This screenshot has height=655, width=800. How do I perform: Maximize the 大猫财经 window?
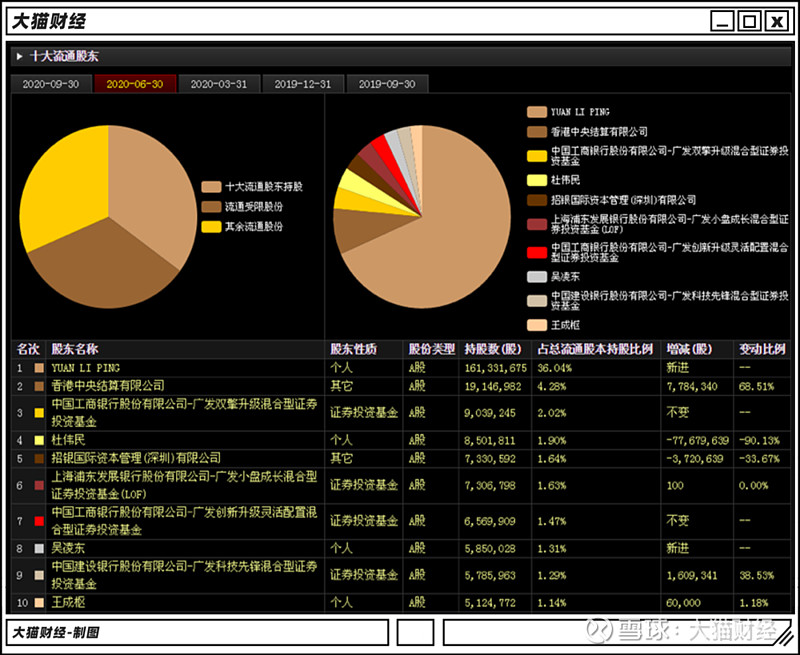click(749, 21)
